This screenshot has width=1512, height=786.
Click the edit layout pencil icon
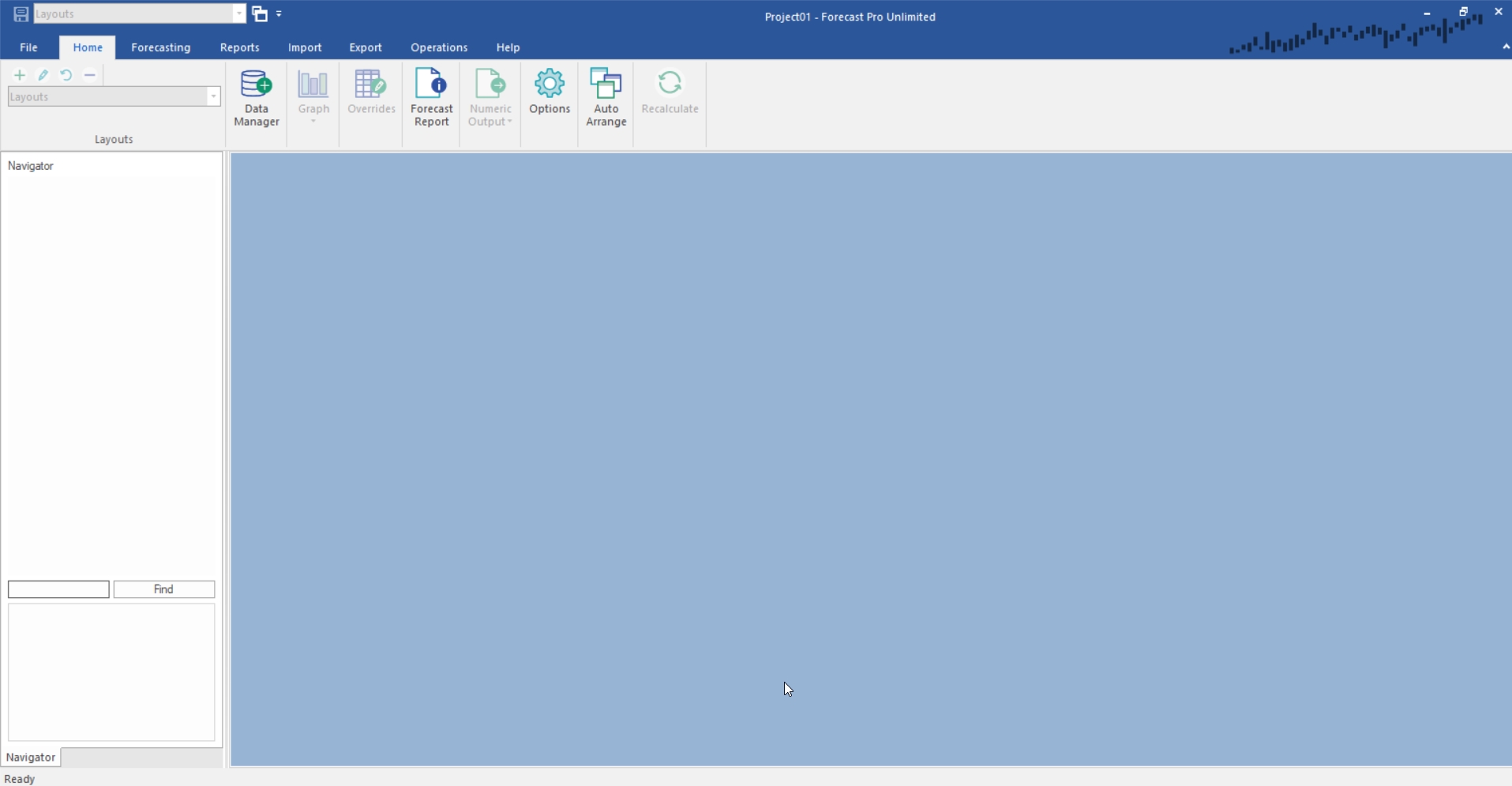(x=43, y=75)
